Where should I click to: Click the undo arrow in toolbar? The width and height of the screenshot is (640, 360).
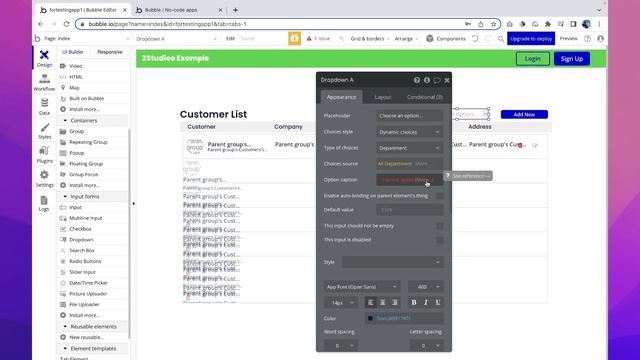pos(475,38)
